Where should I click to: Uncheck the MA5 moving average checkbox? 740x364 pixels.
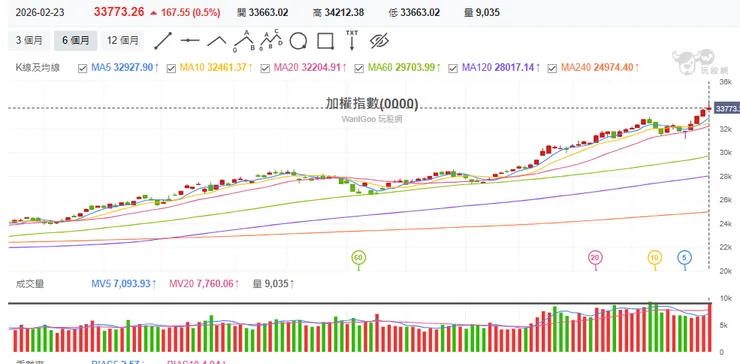(83, 68)
